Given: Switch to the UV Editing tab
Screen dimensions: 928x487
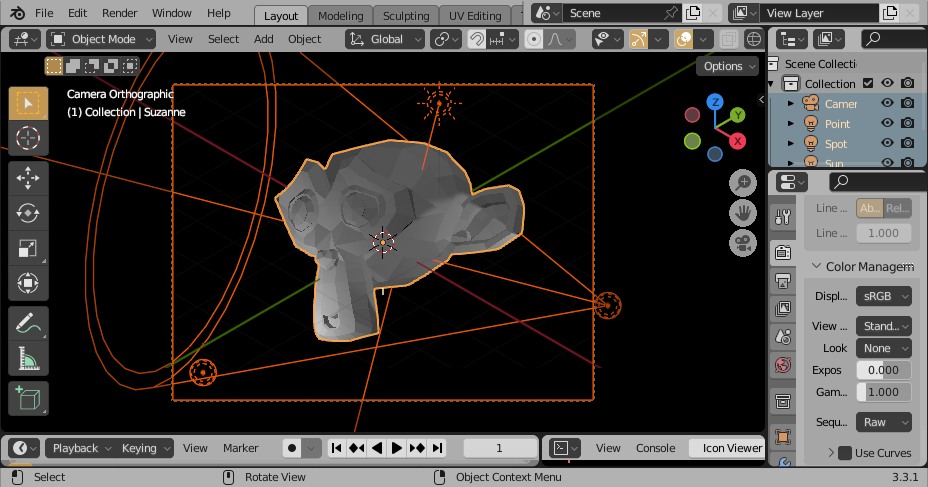Looking at the screenshot, I should click(x=475, y=16).
